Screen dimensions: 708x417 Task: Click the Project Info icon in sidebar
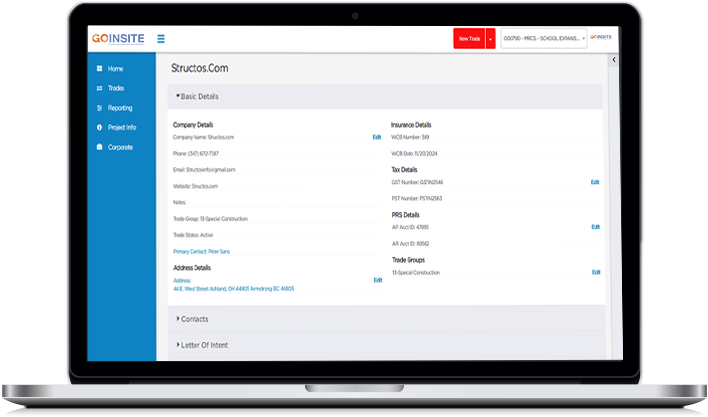[x=99, y=128]
